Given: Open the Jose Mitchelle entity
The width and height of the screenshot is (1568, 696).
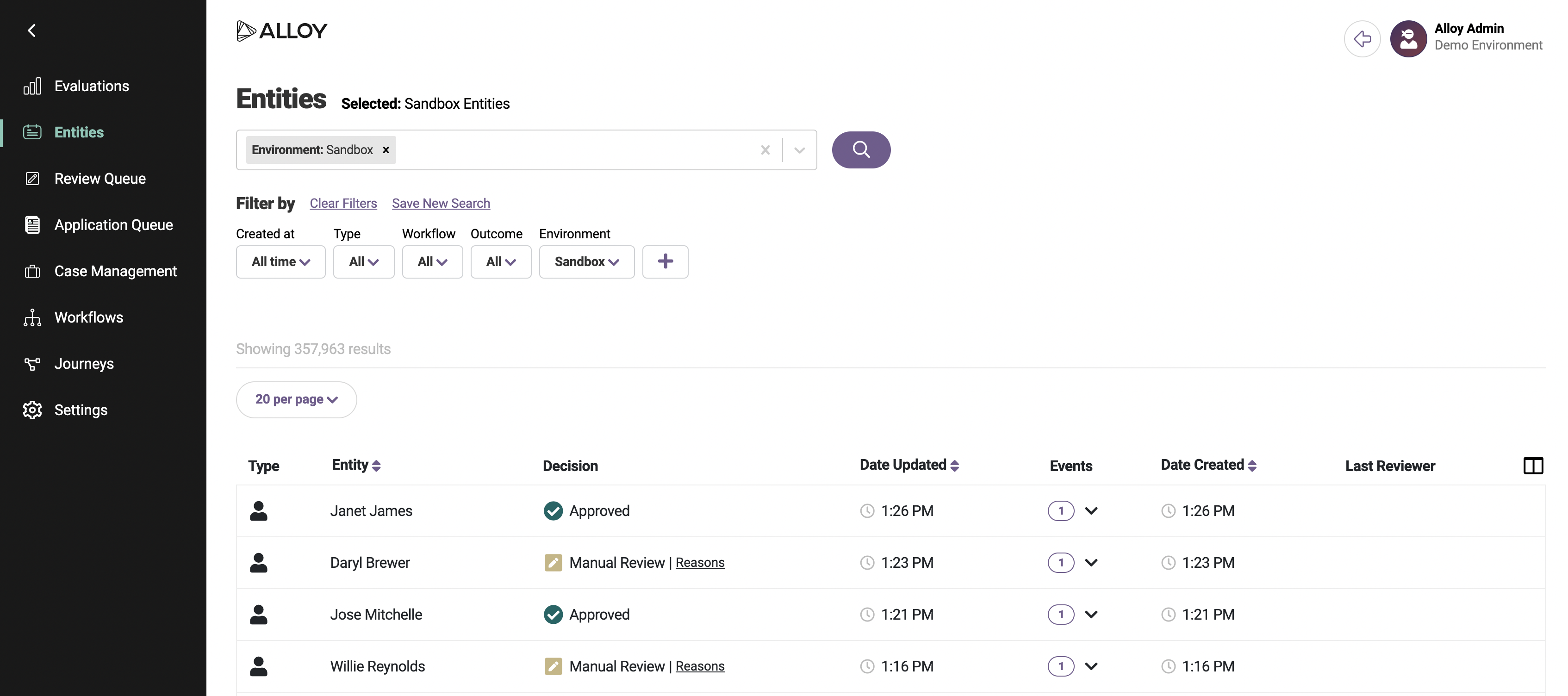Looking at the screenshot, I should [376, 615].
